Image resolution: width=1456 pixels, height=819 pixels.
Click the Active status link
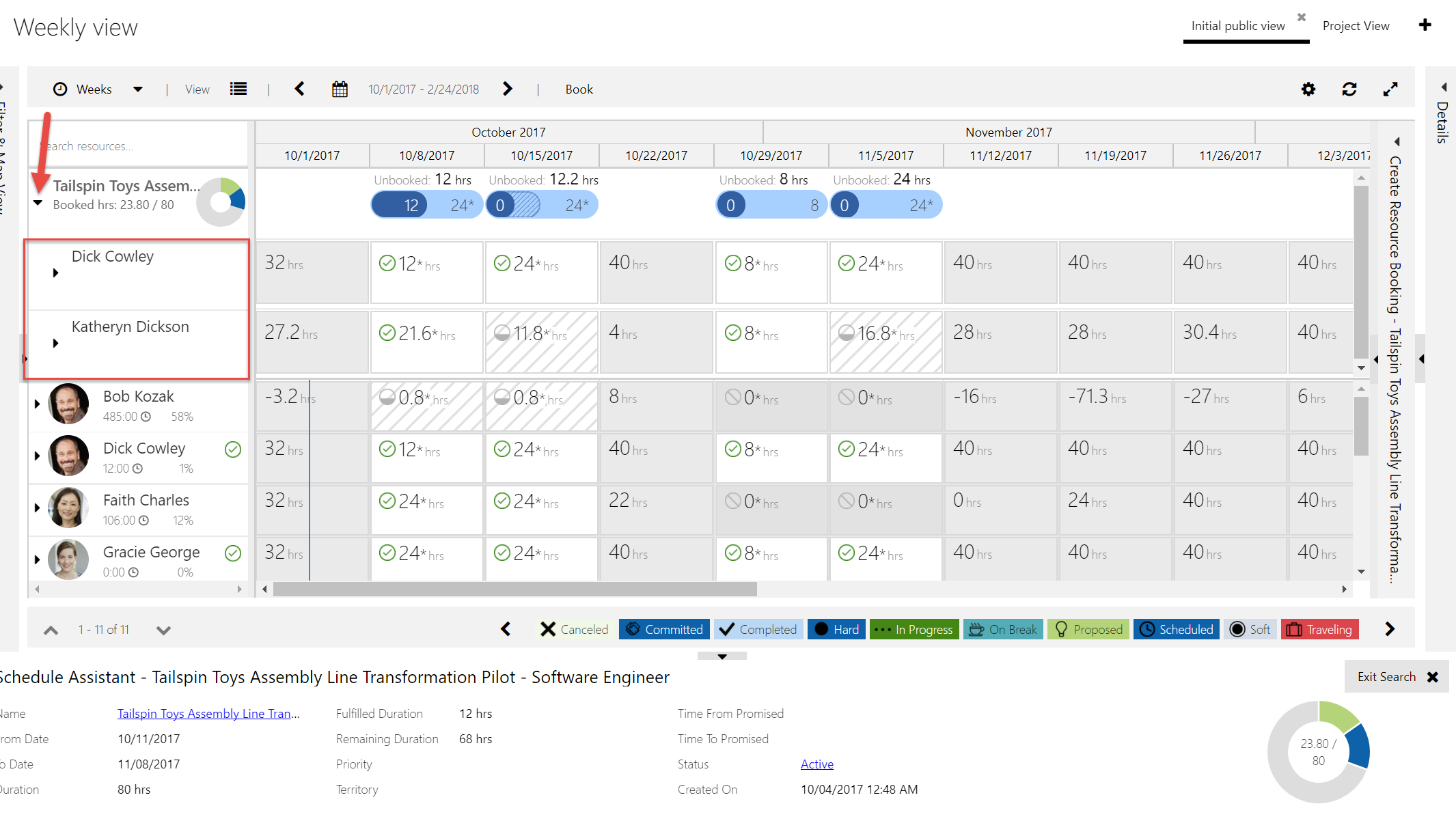pyautogui.click(x=816, y=764)
